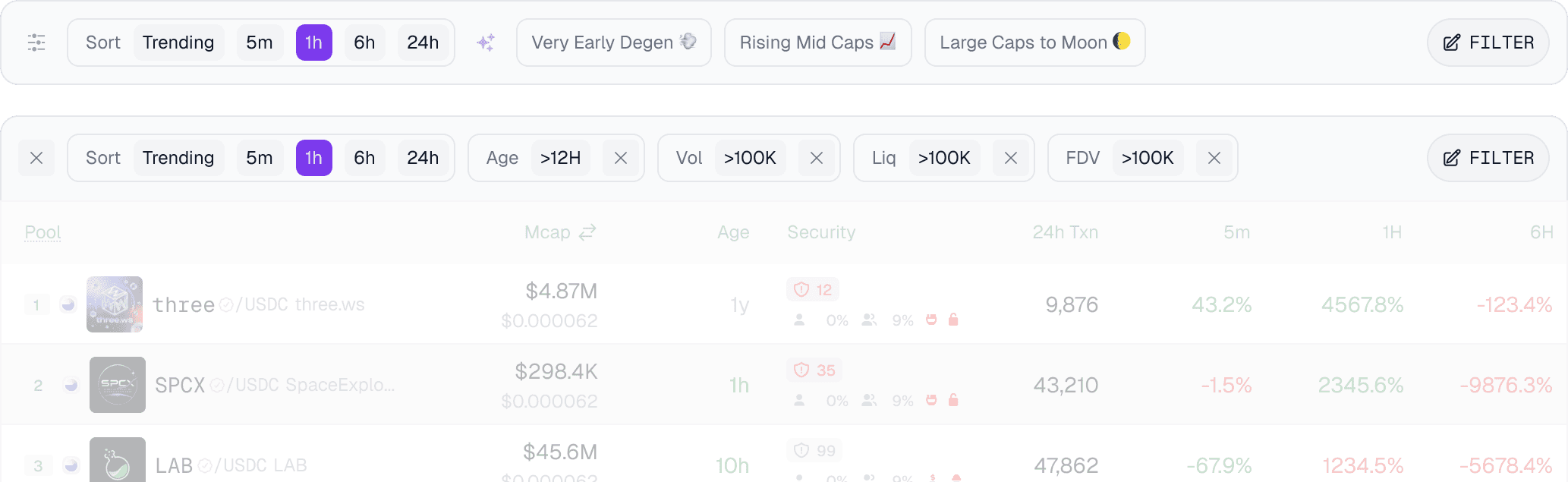
Task: Click the top FILTER button
Action: [x=1488, y=43]
